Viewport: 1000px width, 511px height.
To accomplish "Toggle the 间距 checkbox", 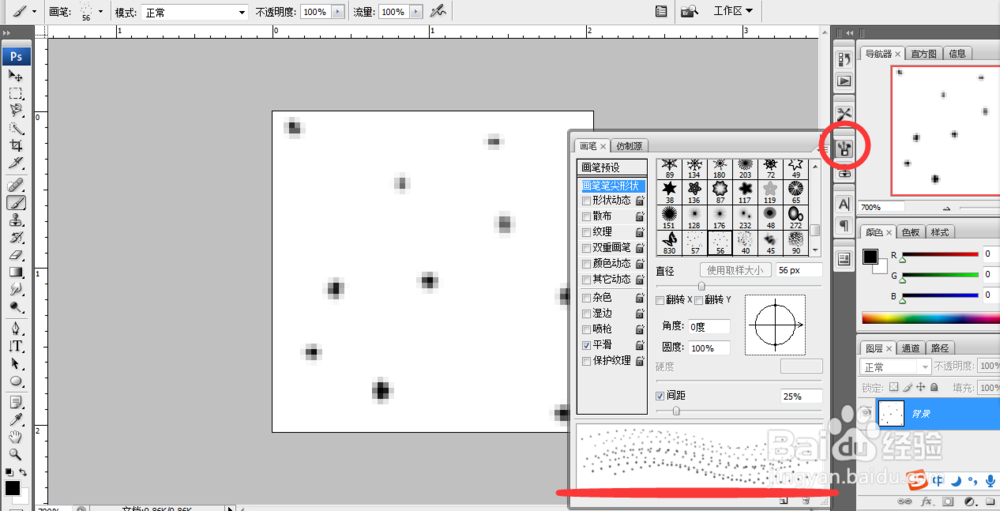I will tap(660, 396).
